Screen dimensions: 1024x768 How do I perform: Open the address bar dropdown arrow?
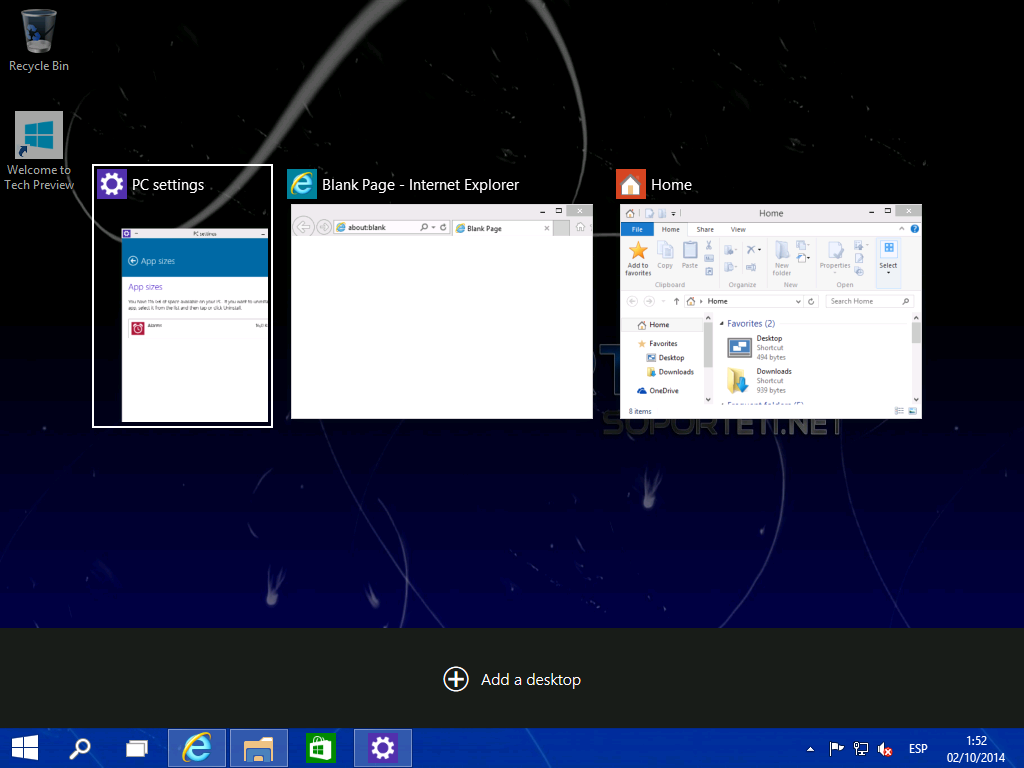point(798,301)
